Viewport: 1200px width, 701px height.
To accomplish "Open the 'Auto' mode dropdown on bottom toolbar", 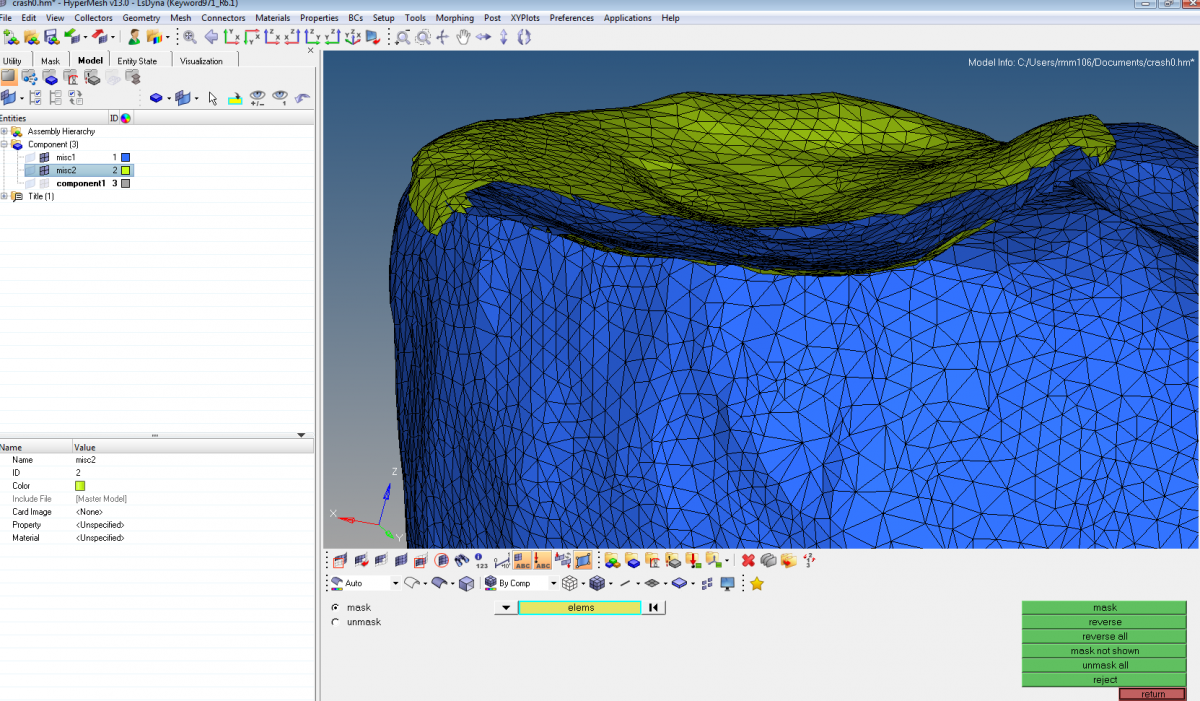I will coord(395,582).
